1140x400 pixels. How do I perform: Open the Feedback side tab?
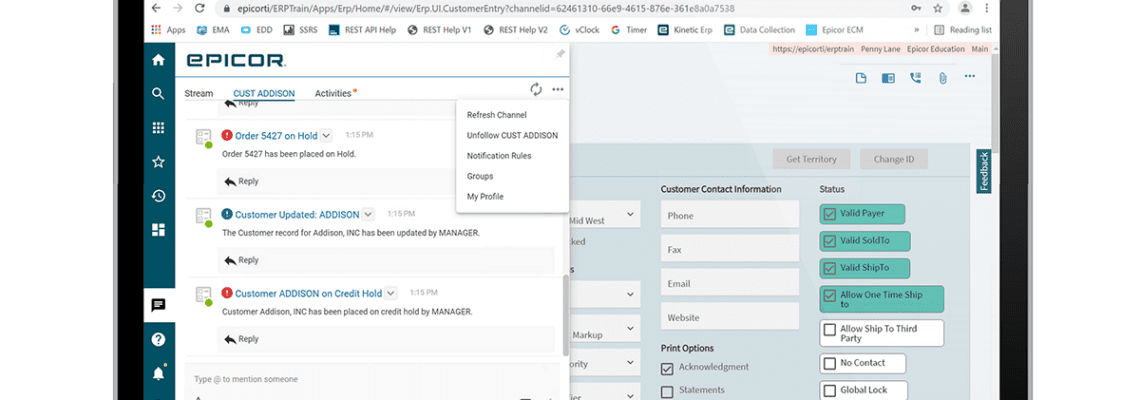click(x=984, y=172)
